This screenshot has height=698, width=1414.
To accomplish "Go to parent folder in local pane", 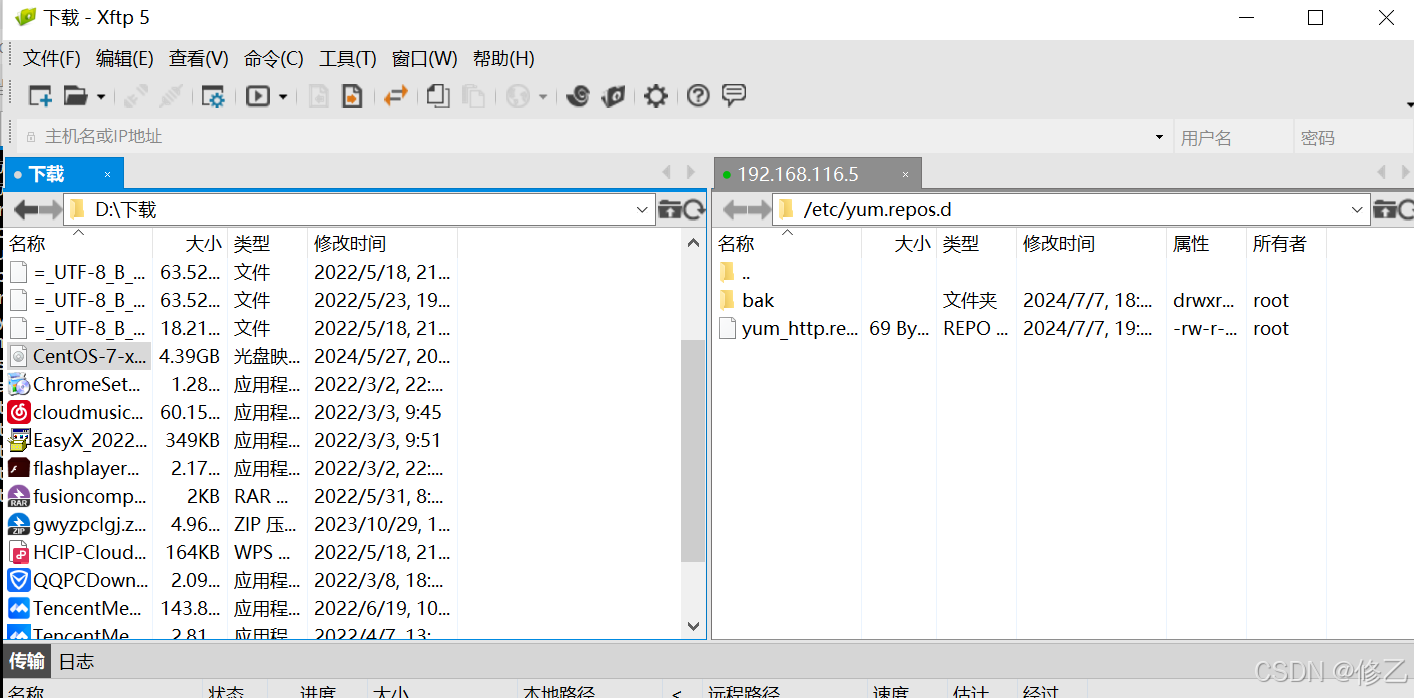I will point(670,210).
